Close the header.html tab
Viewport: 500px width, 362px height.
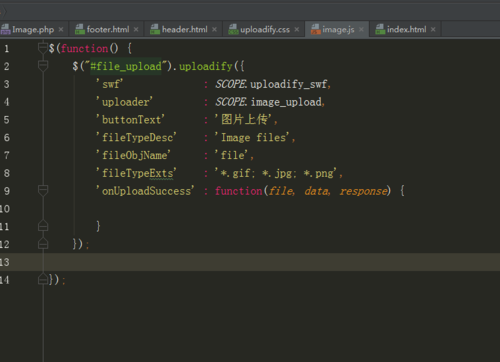[214, 29]
